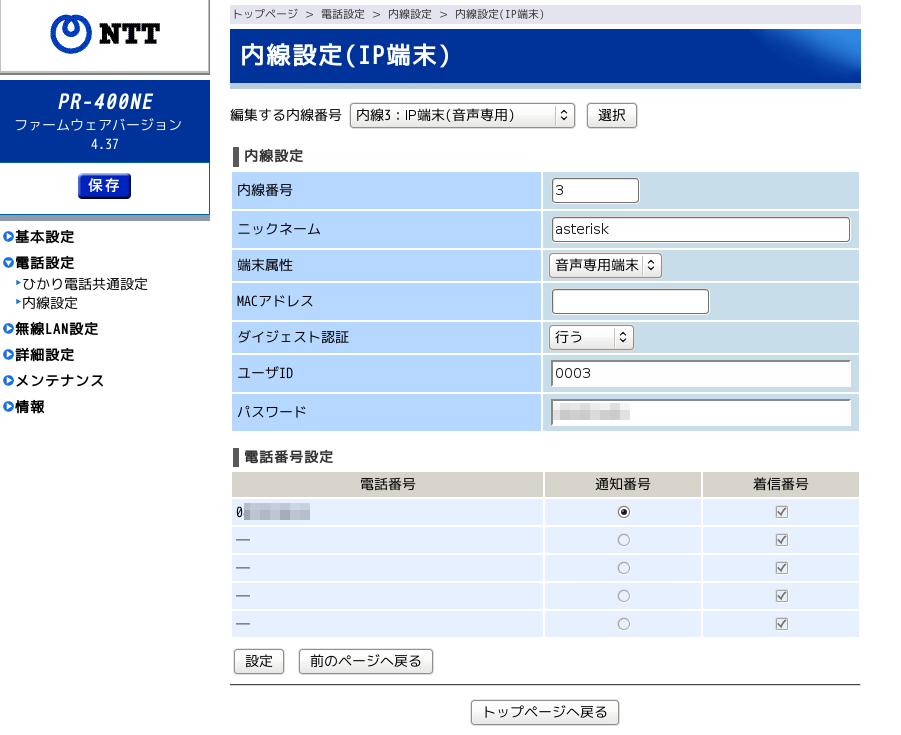
Task: Open 無線LAN設定 from the sidebar
Action: pyautogui.click(x=55, y=329)
